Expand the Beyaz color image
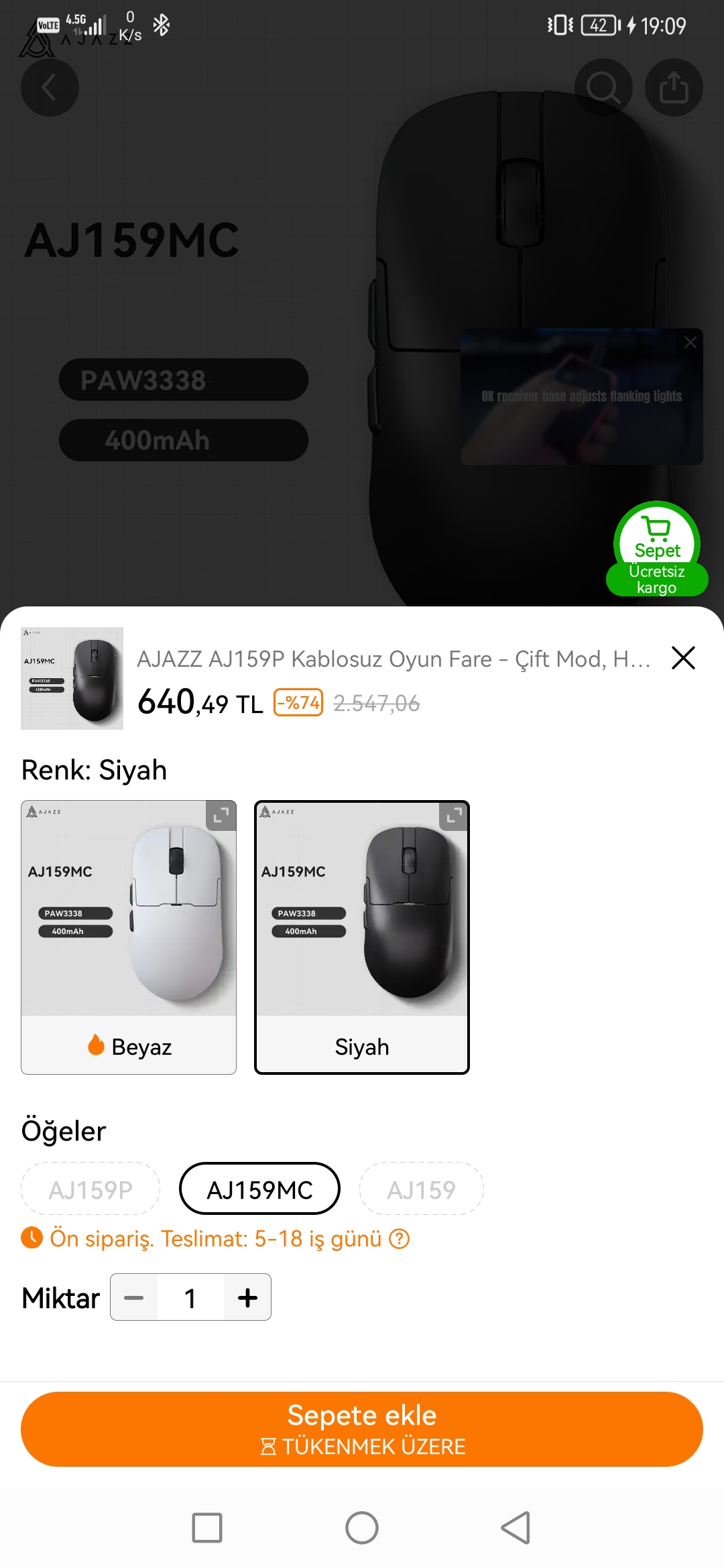Image resolution: width=724 pixels, height=1568 pixels. [x=221, y=815]
